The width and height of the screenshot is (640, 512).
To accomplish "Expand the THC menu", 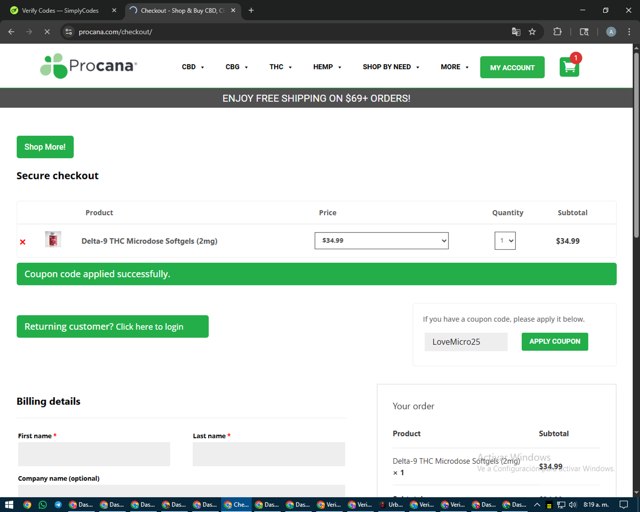I will [x=280, y=67].
